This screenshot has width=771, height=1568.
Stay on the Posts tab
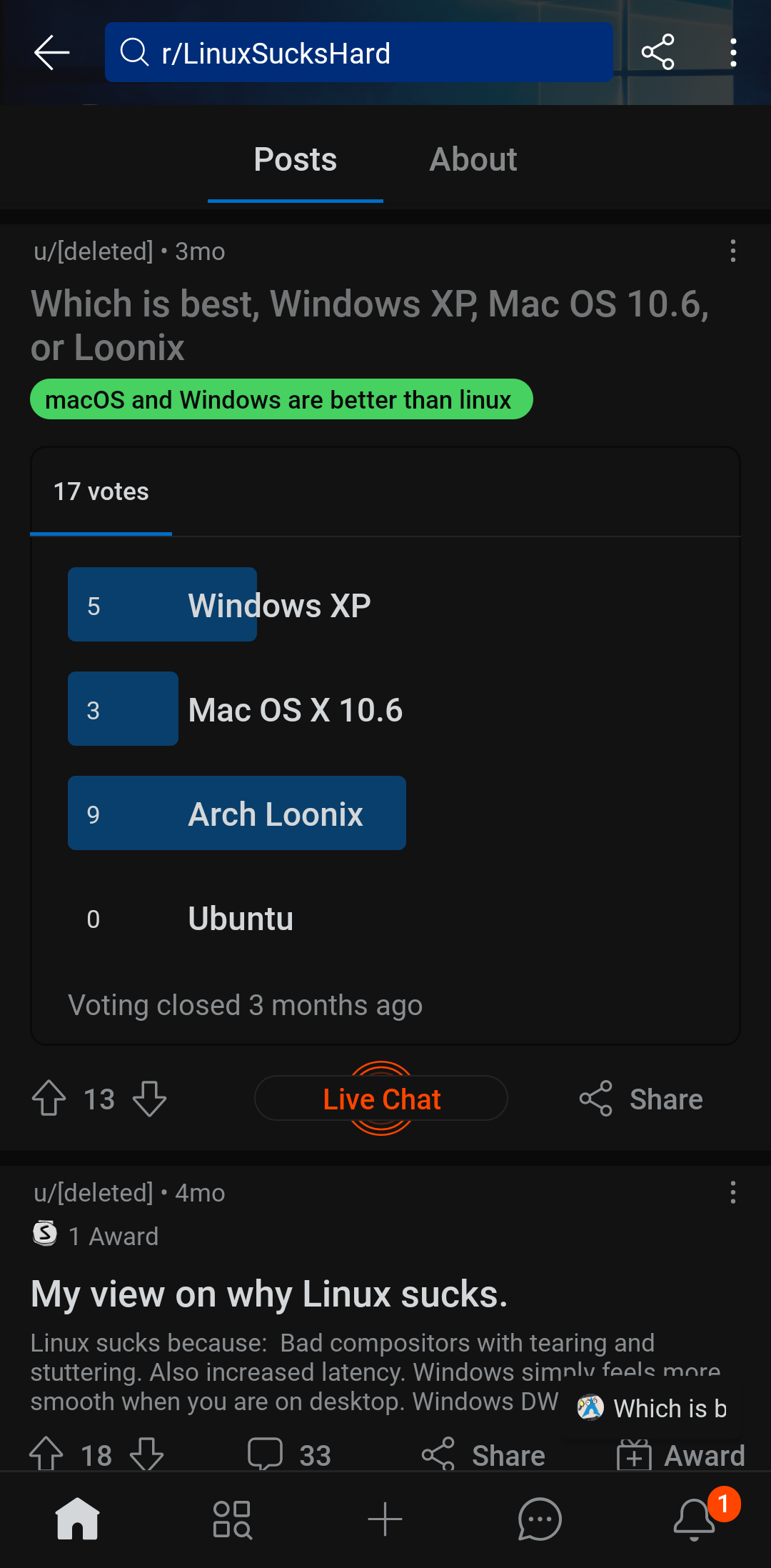(x=295, y=159)
